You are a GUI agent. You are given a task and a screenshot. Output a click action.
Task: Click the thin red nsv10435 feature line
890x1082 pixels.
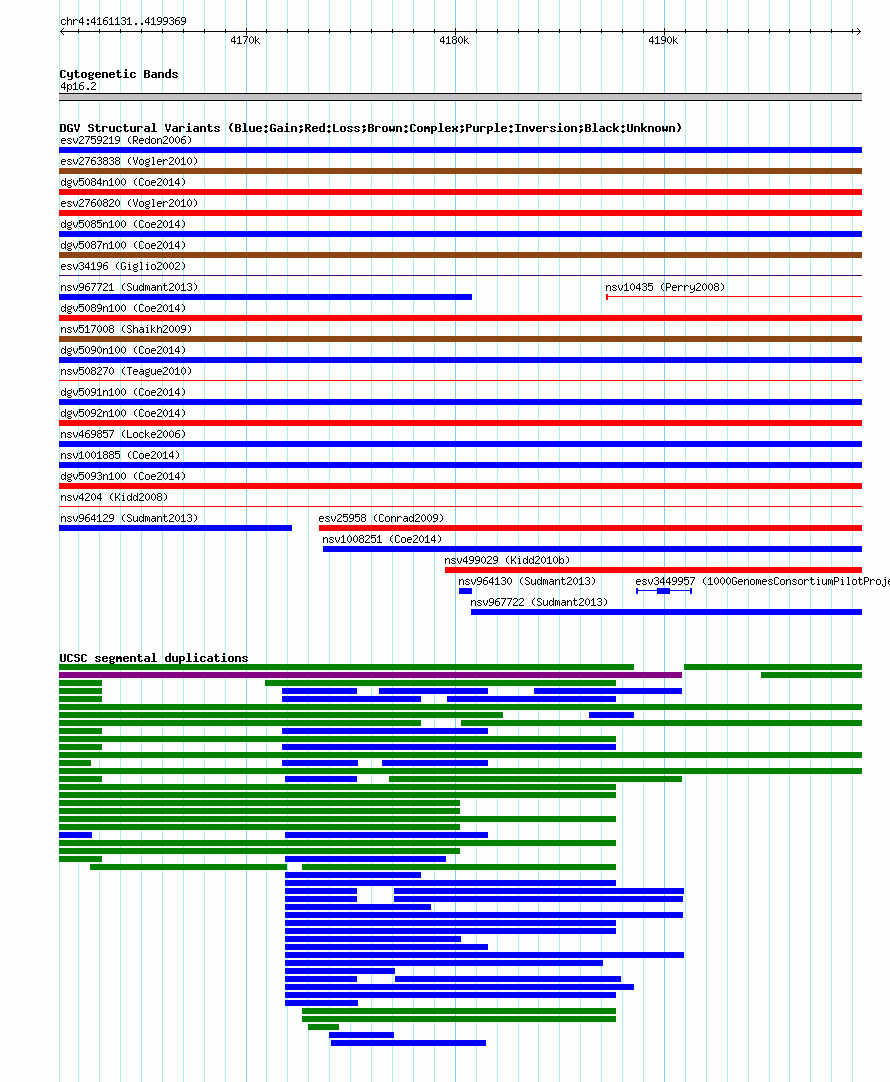click(734, 297)
